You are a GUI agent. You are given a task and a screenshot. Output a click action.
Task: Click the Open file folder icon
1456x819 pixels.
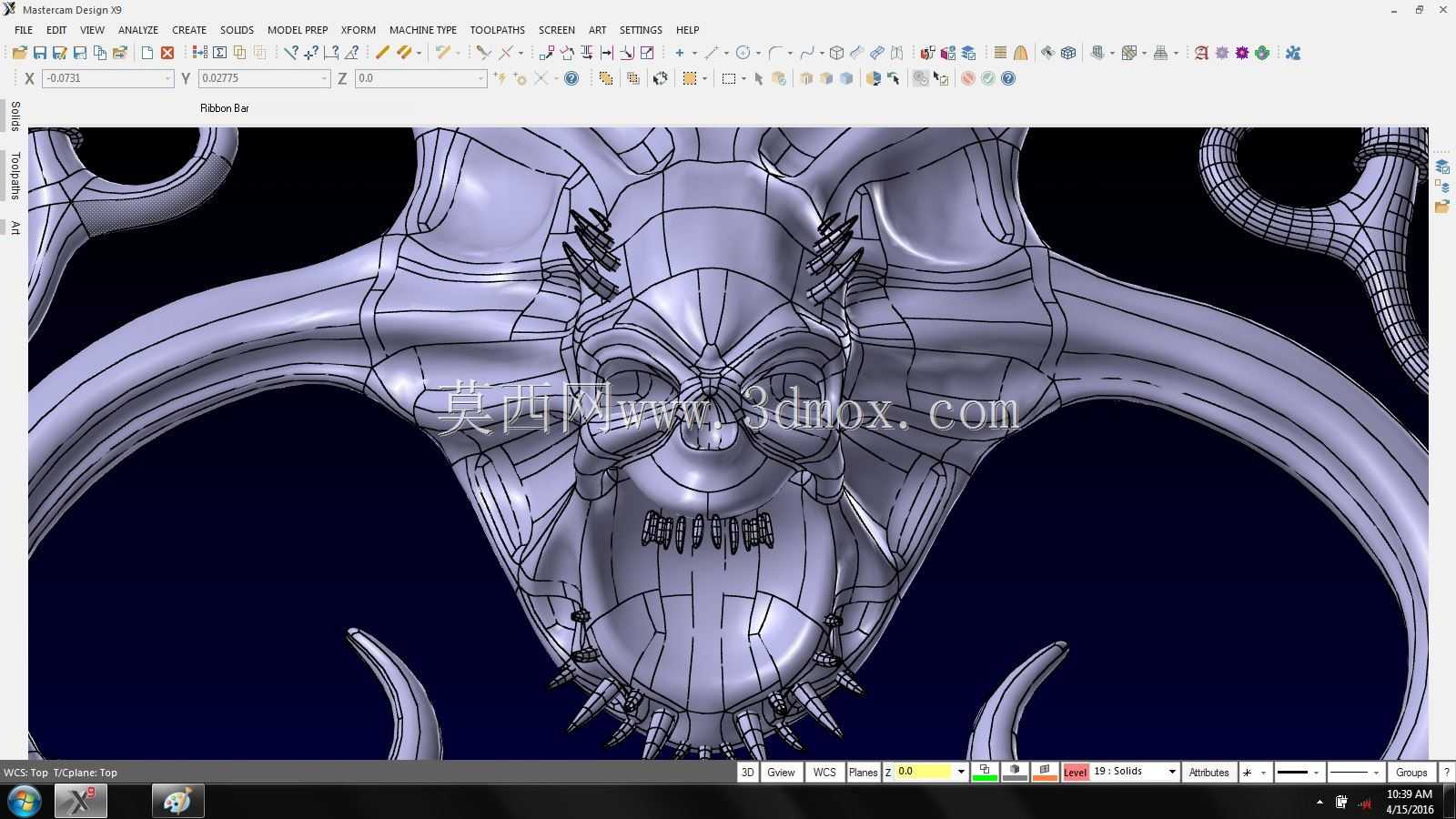point(19,53)
